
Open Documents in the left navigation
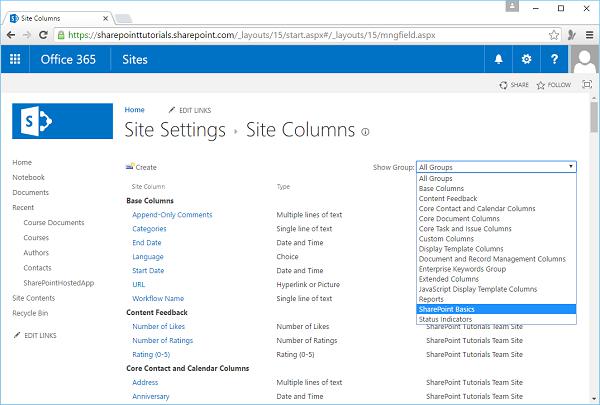coord(31,192)
